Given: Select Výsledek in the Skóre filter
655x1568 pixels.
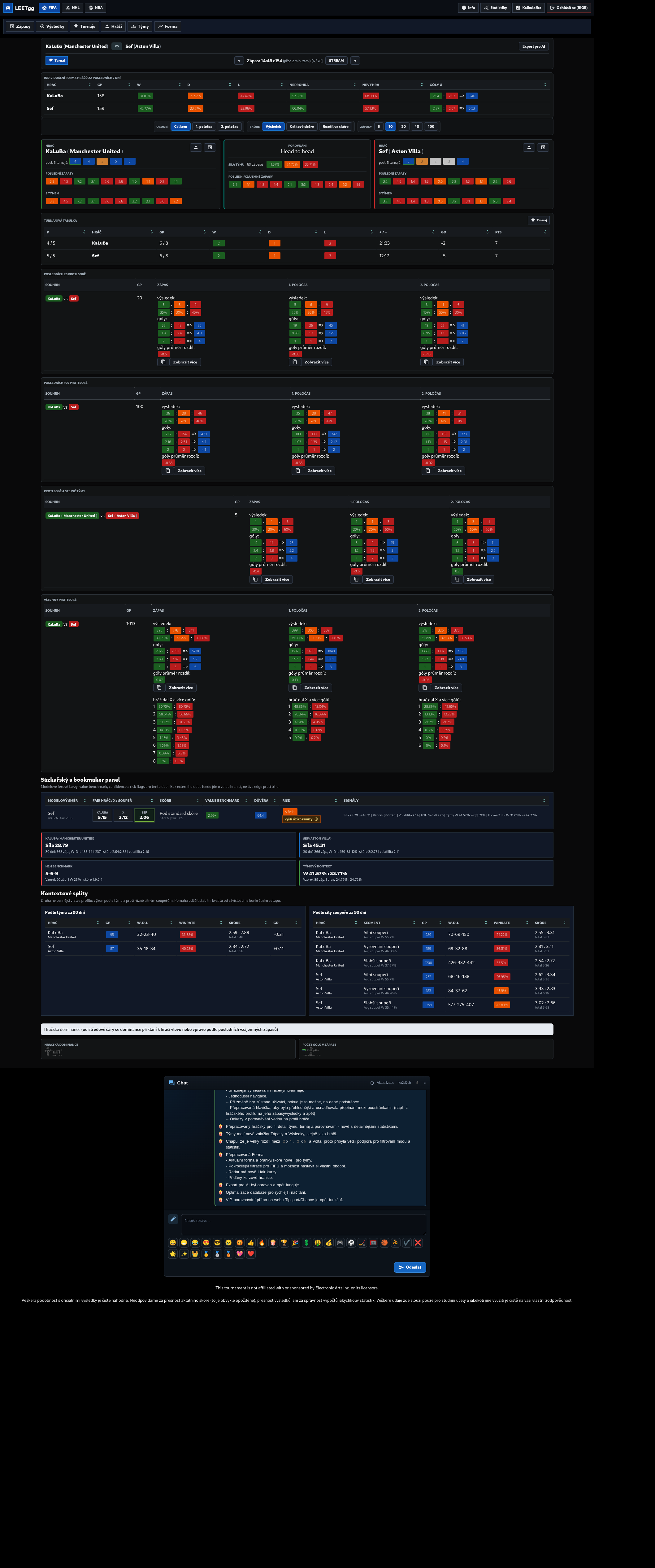Looking at the screenshot, I should click(273, 127).
